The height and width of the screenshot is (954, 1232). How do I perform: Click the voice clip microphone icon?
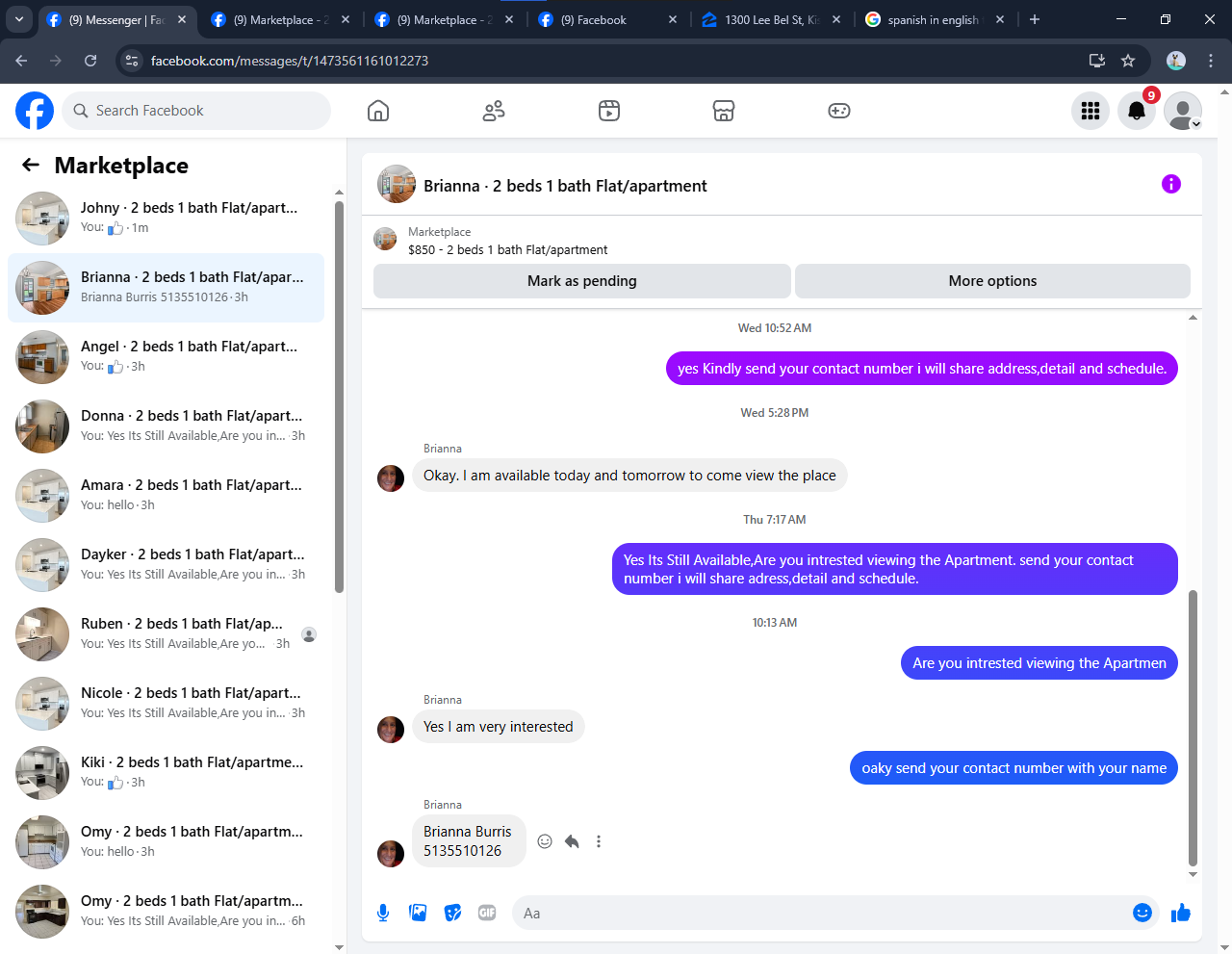point(383,913)
